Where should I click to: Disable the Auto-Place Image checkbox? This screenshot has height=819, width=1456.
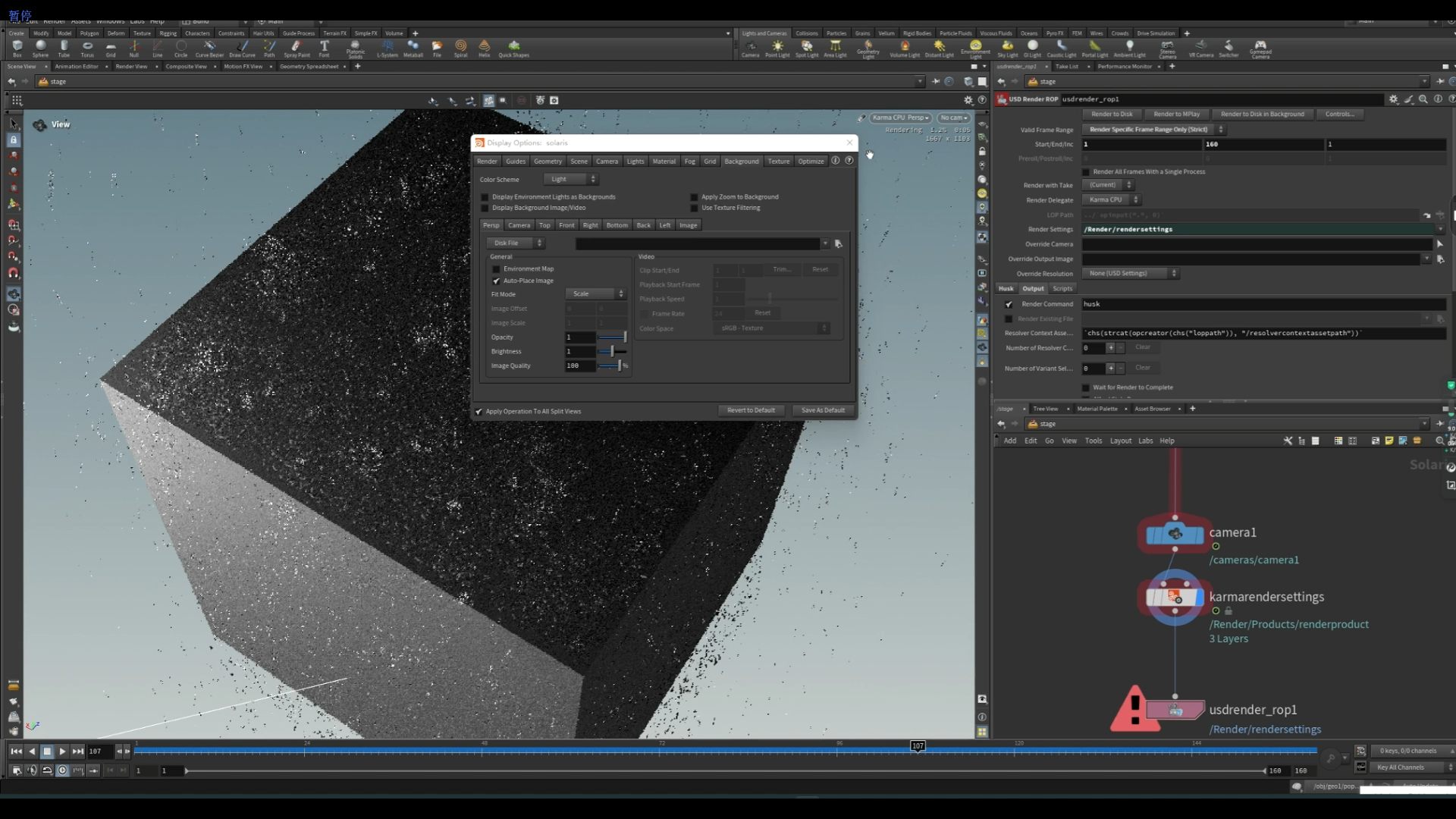point(497,281)
